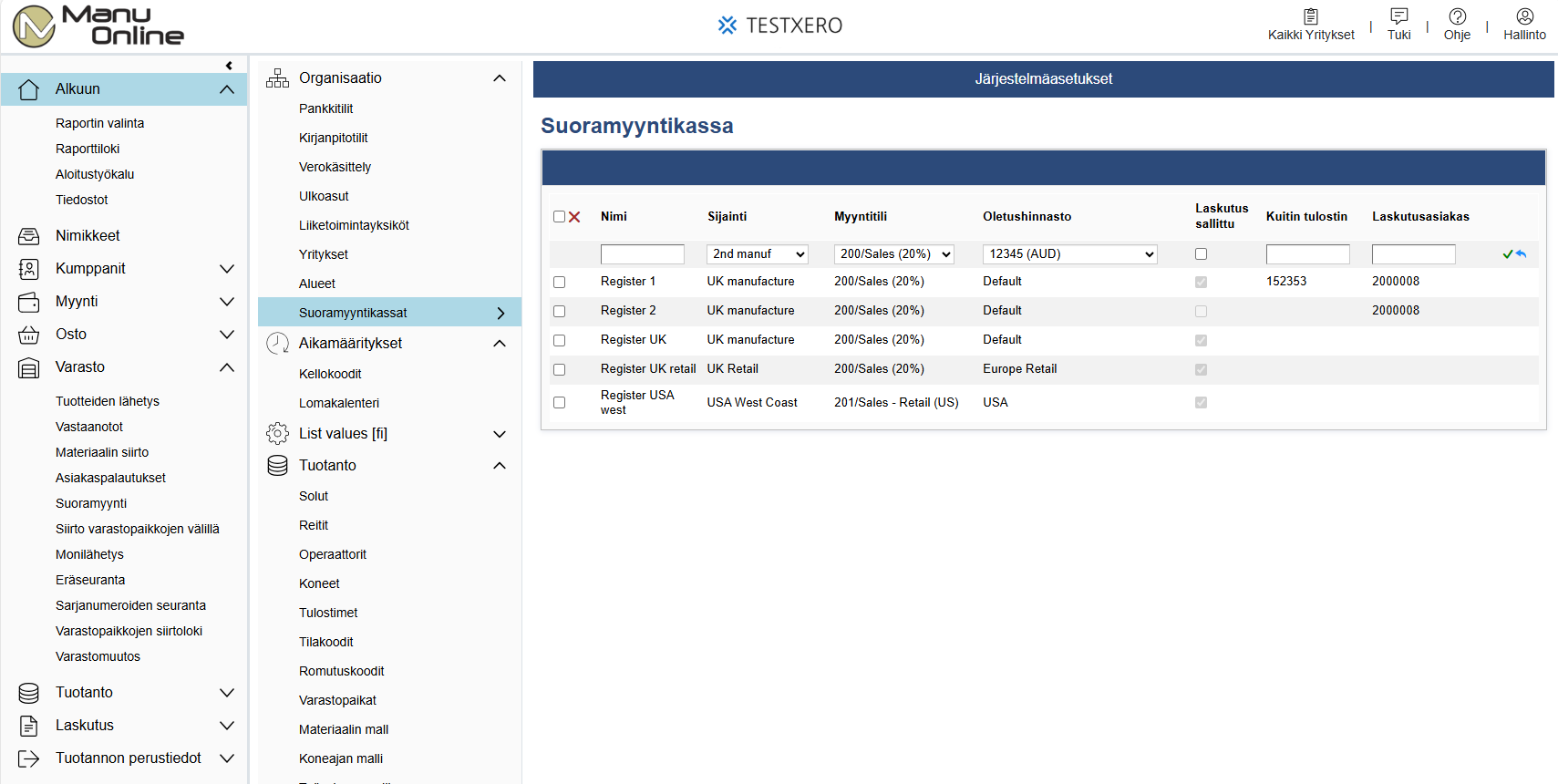The image size is (1558, 784).
Task: Collapse sidebar with the left arrow icon
Action: click(229, 66)
